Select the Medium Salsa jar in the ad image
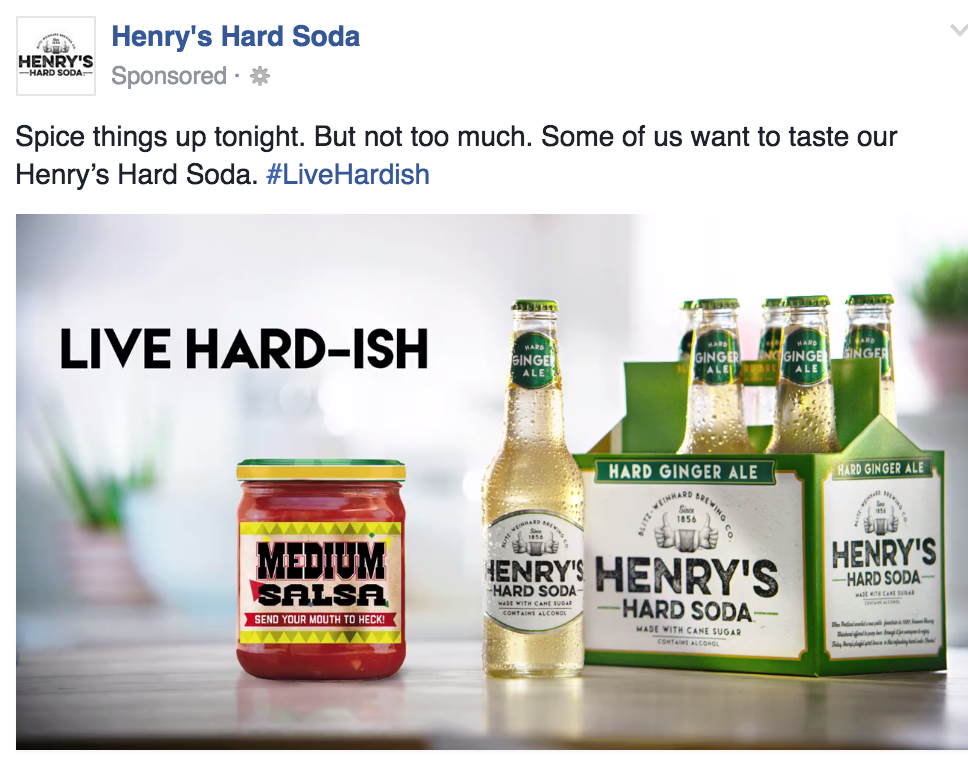The width and height of the screenshot is (968, 758). coord(321,568)
